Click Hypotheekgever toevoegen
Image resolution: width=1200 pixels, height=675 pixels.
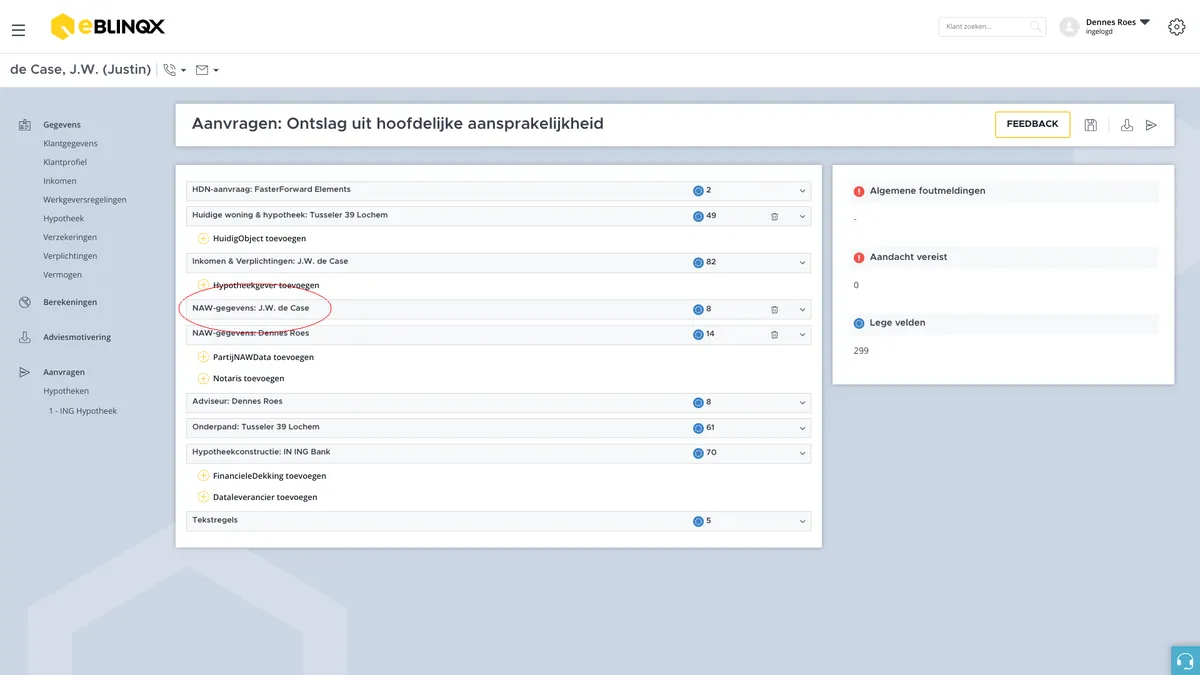click(x=266, y=286)
